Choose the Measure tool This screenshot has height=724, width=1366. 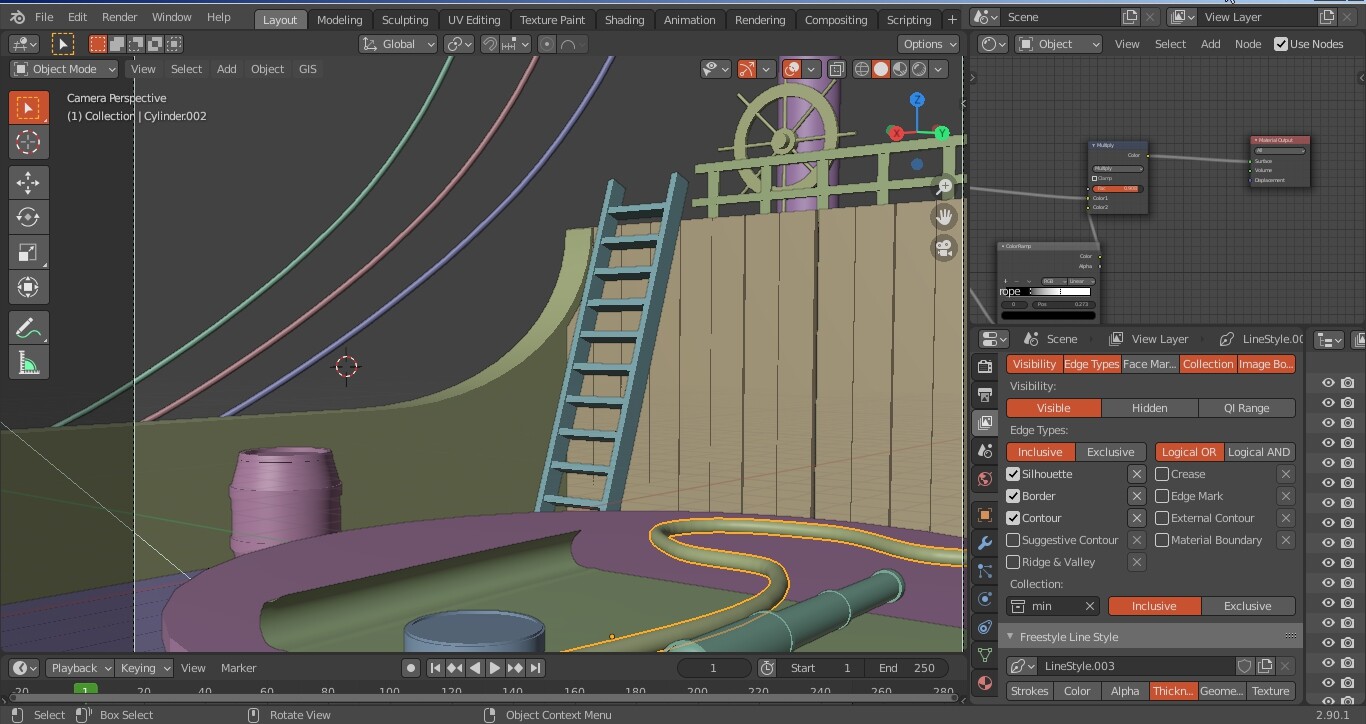tap(28, 363)
